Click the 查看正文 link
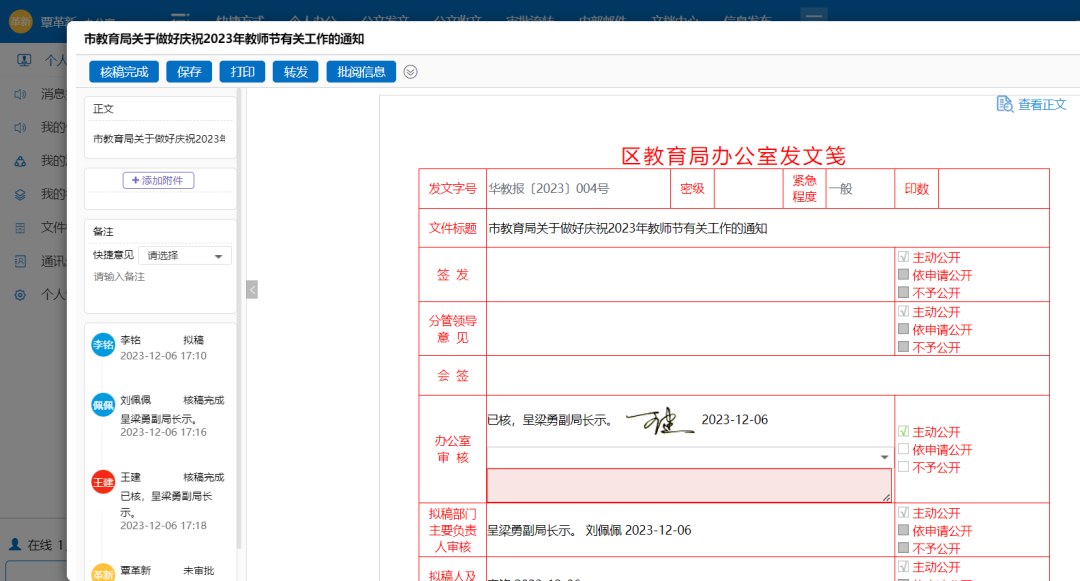Image resolution: width=1080 pixels, height=581 pixels. (x=1042, y=104)
